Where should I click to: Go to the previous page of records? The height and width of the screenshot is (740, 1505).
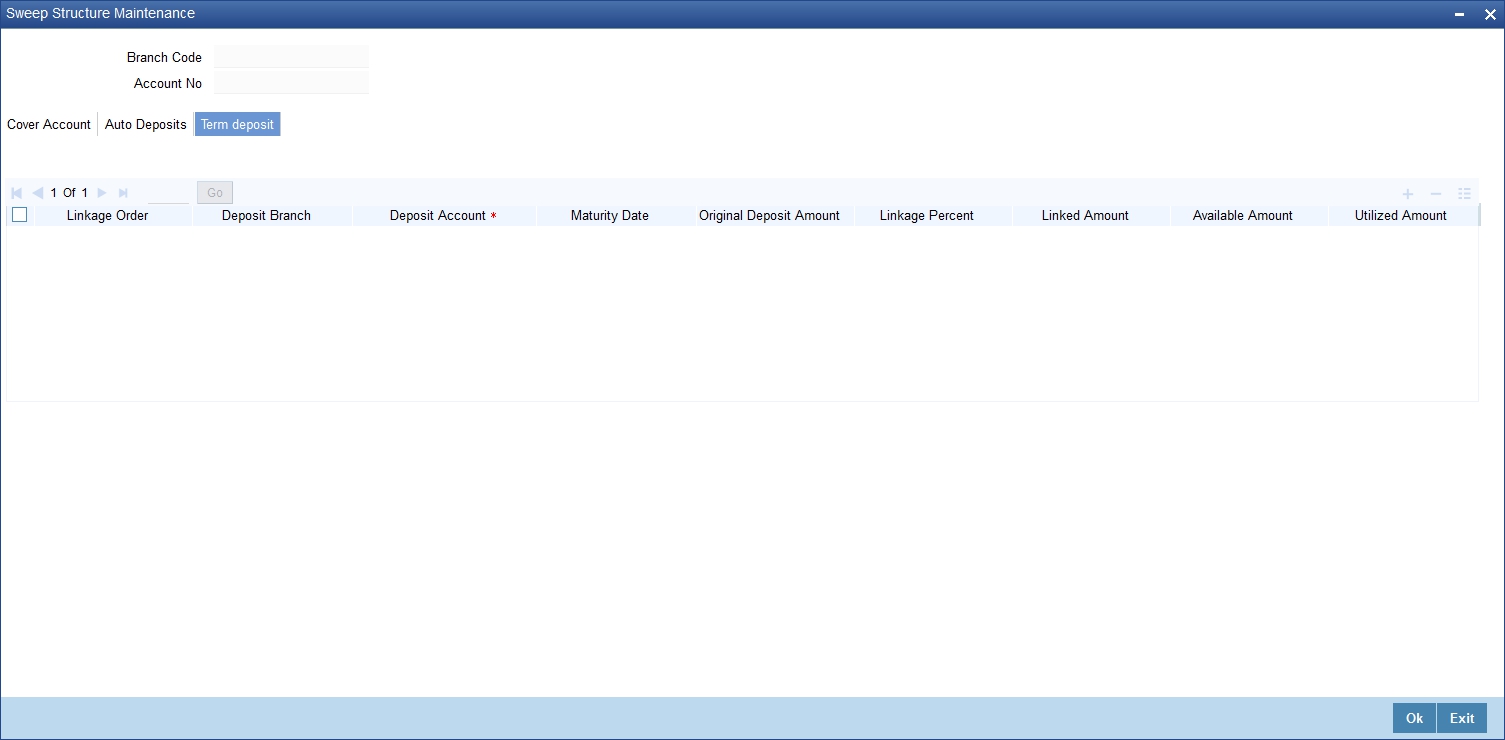[x=38, y=192]
